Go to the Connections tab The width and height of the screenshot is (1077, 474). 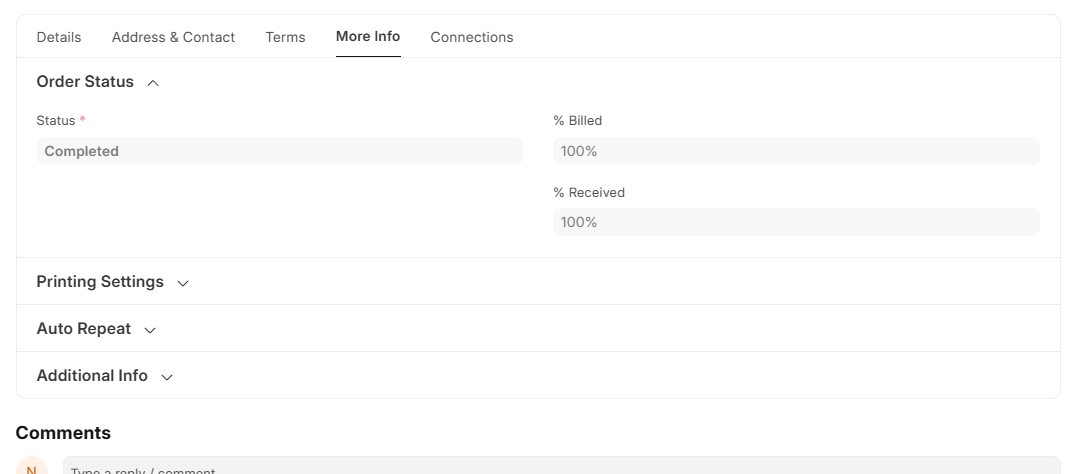(472, 37)
